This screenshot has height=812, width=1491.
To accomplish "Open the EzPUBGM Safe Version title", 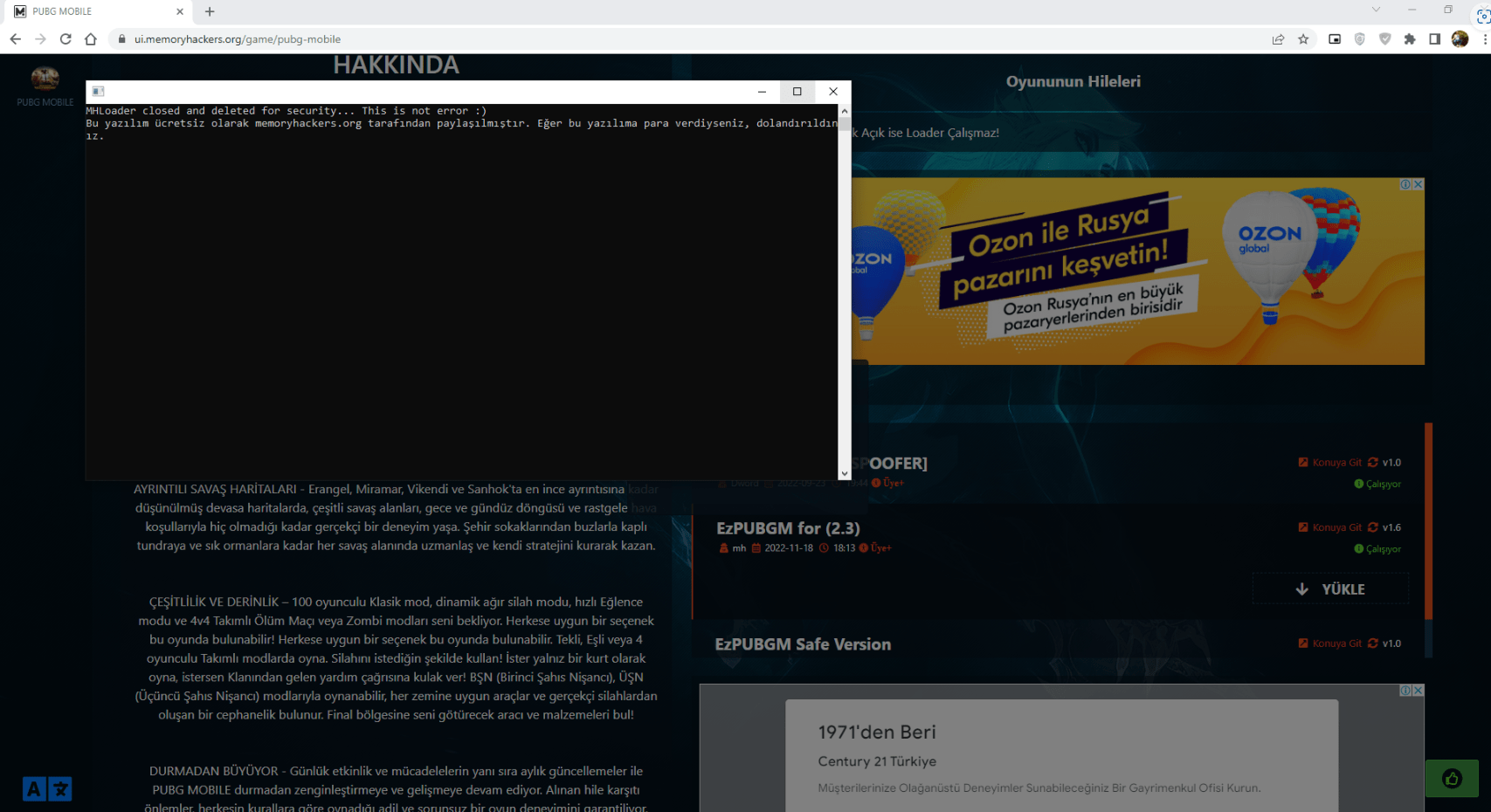I will pyautogui.click(x=803, y=644).
